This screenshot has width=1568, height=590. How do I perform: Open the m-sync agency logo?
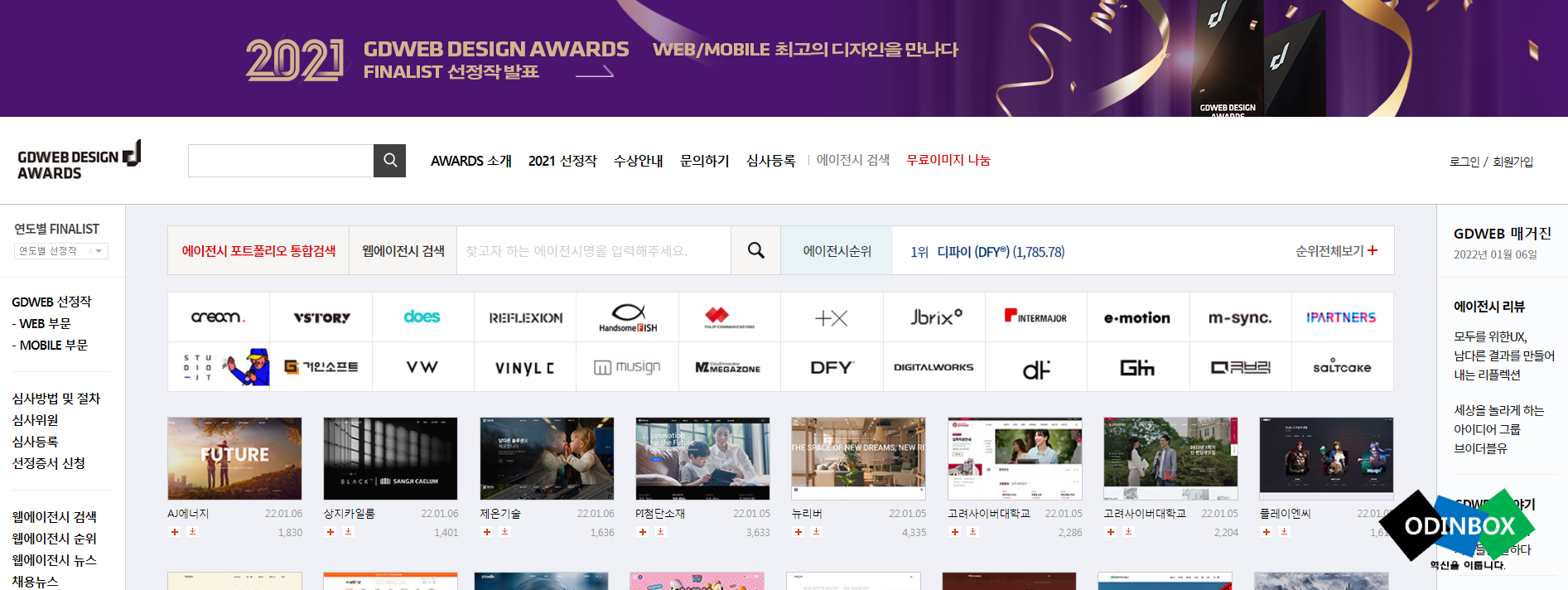click(x=1240, y=317)
